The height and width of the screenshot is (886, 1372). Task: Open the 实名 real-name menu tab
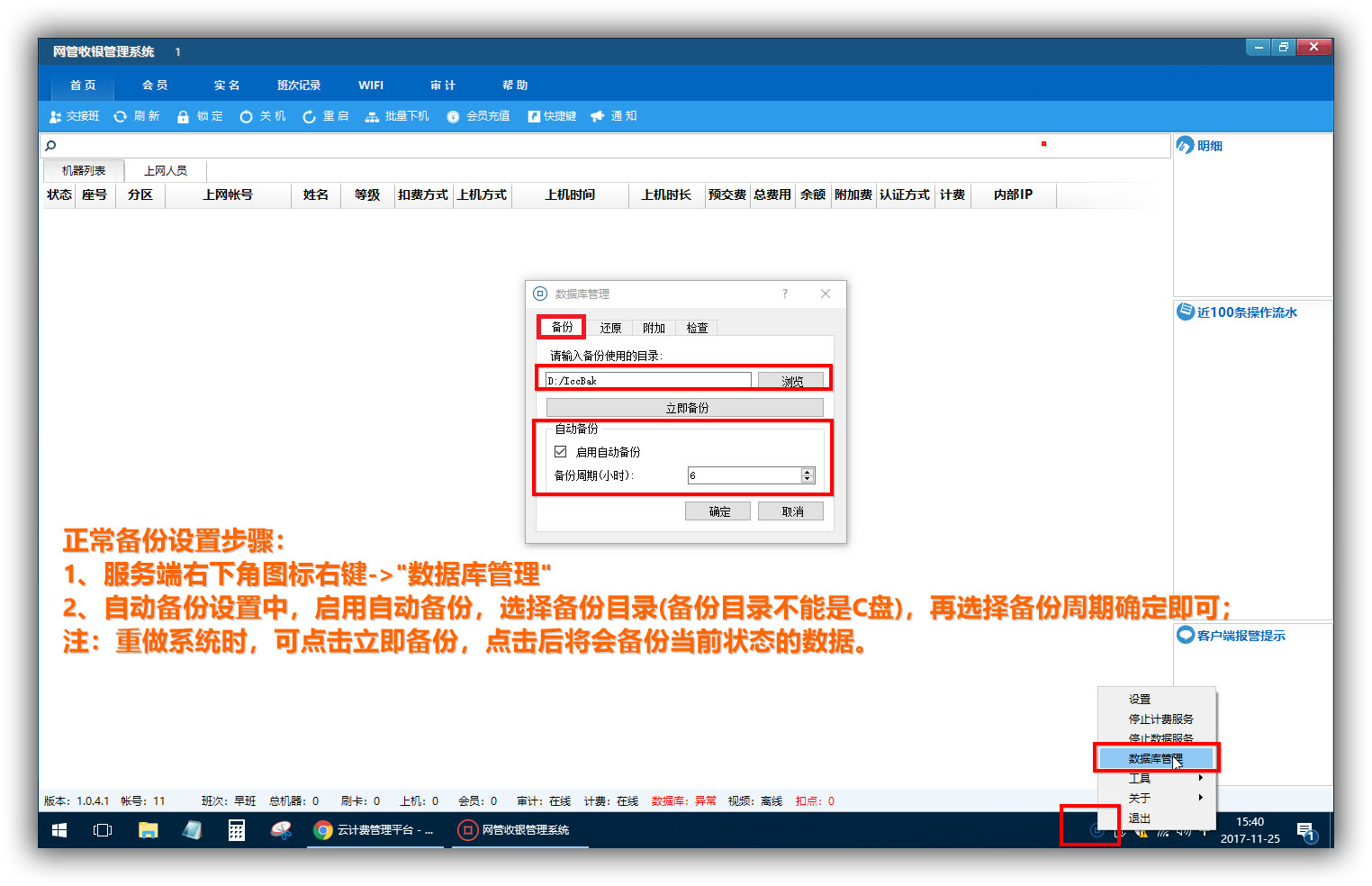coord(227,85)
